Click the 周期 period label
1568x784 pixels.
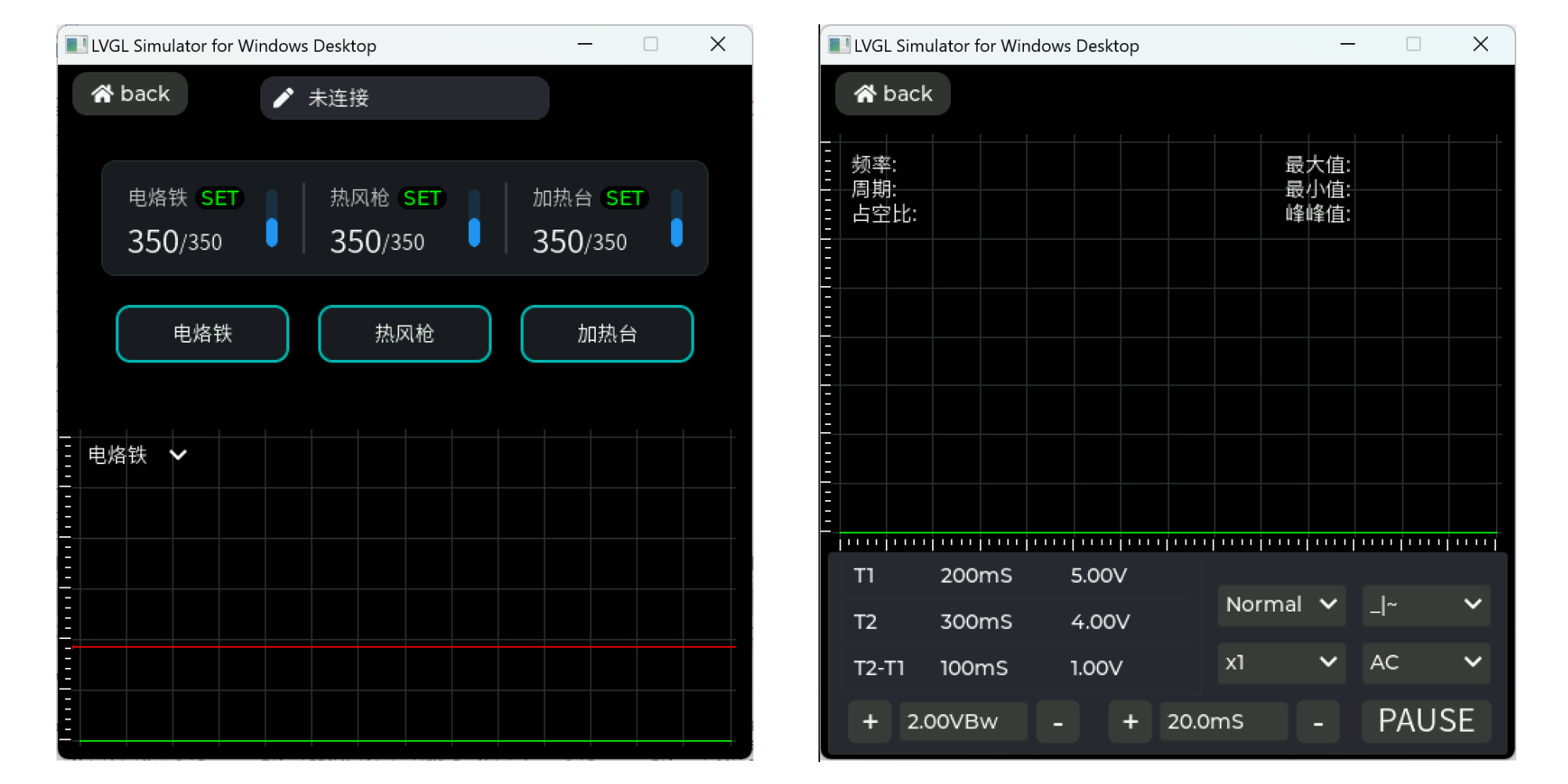point(874,189)
